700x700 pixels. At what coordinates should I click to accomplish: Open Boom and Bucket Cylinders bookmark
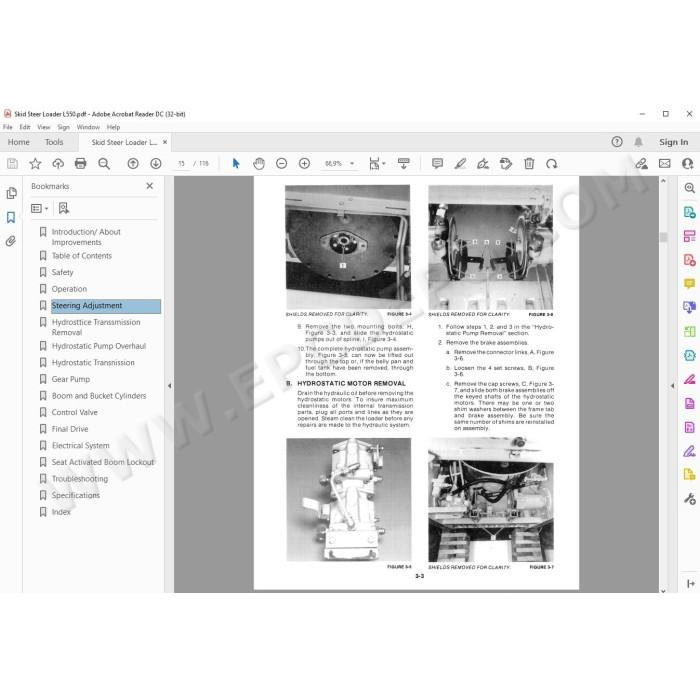click(99, 396)
